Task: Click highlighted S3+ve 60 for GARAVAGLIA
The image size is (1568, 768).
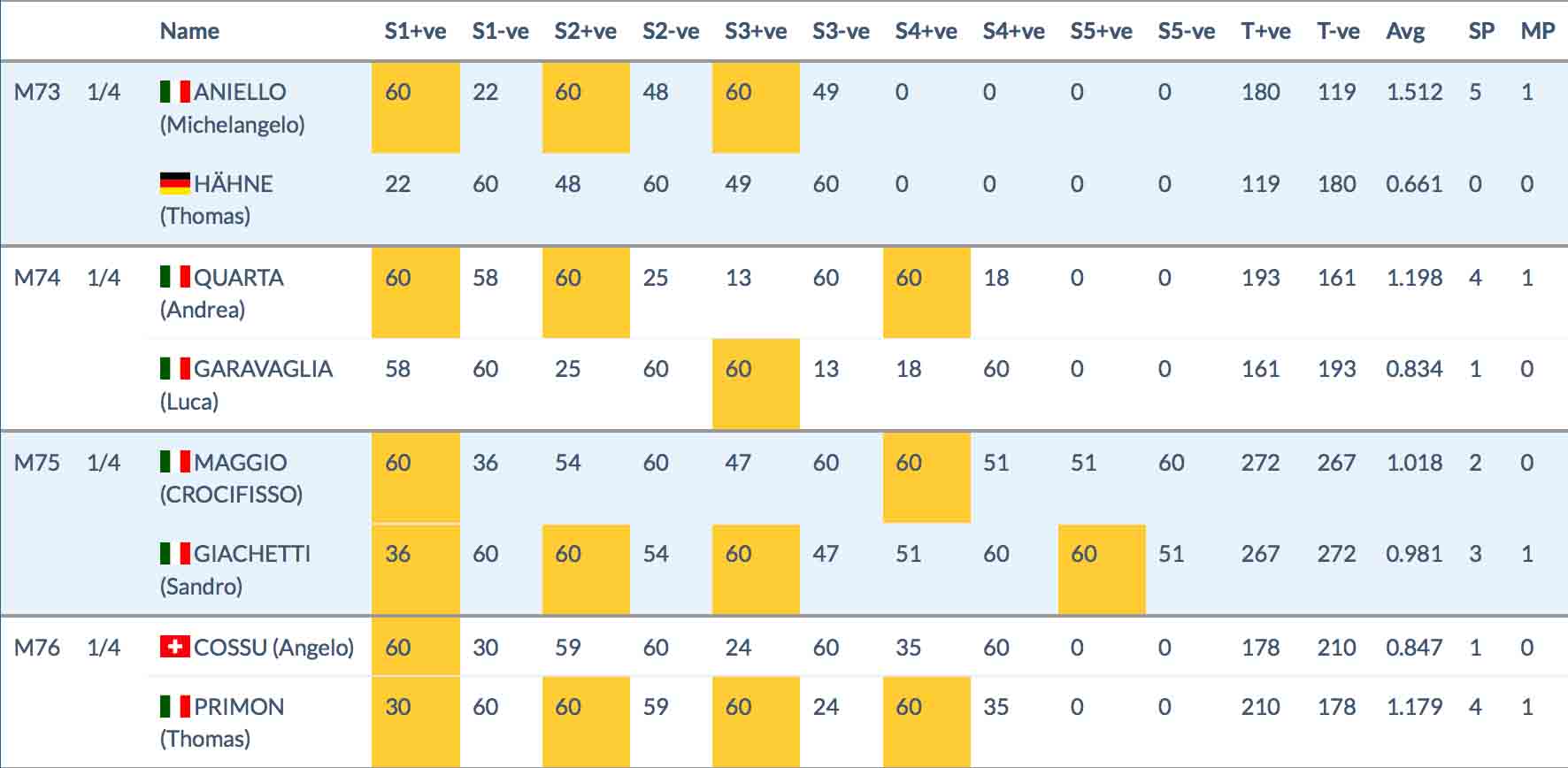Action: point(756,384)
